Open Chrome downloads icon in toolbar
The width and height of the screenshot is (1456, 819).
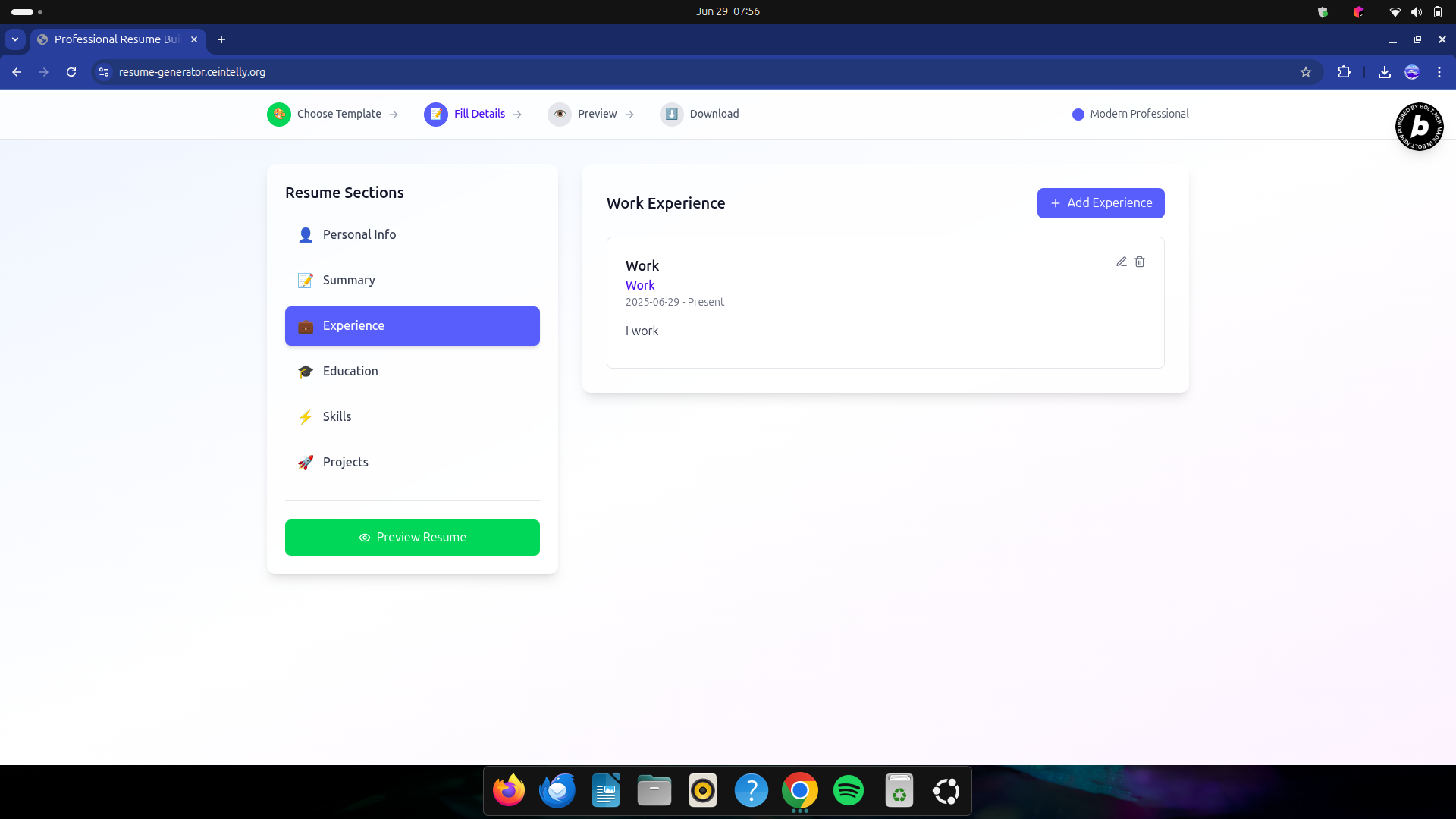tap(1384, 72)
